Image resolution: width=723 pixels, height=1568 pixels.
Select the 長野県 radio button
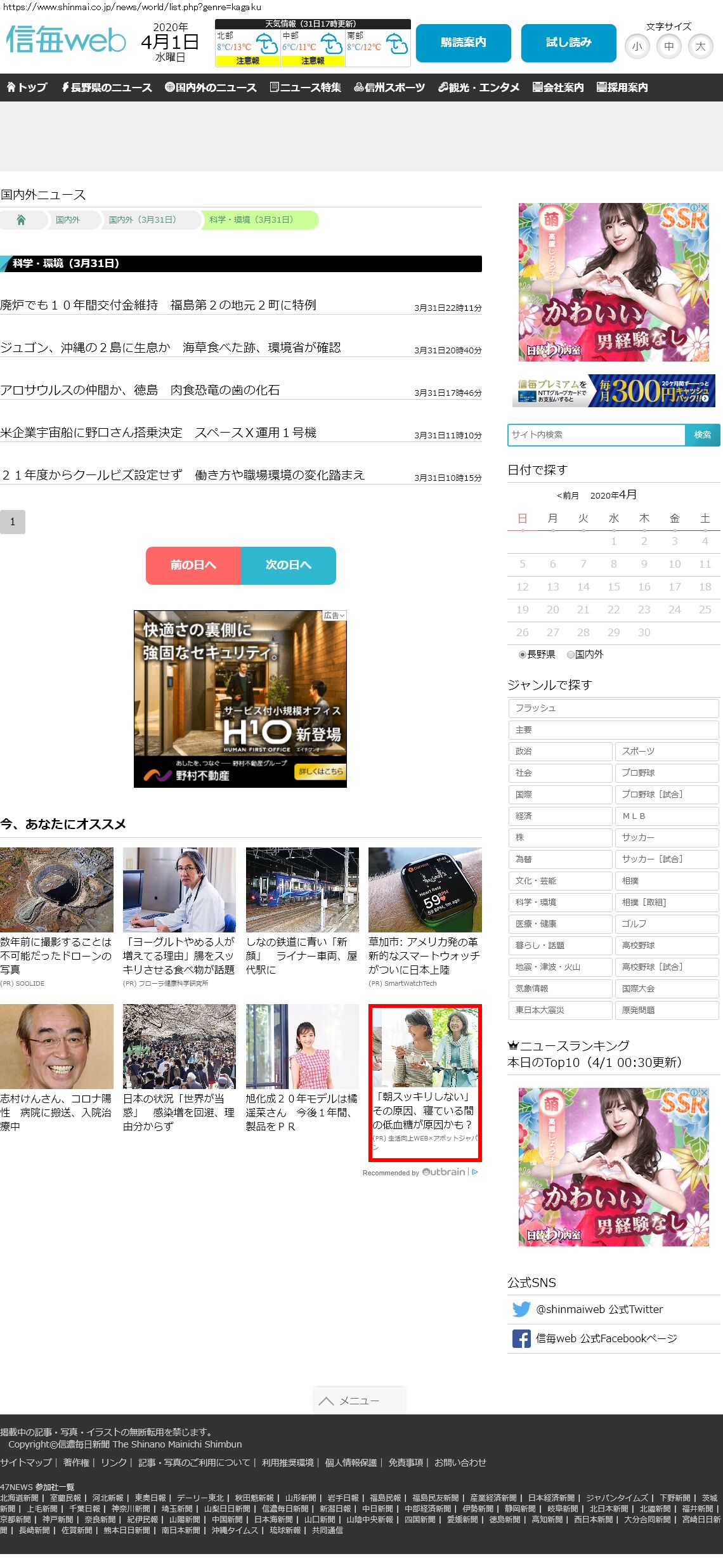click(x=523, y=655)
